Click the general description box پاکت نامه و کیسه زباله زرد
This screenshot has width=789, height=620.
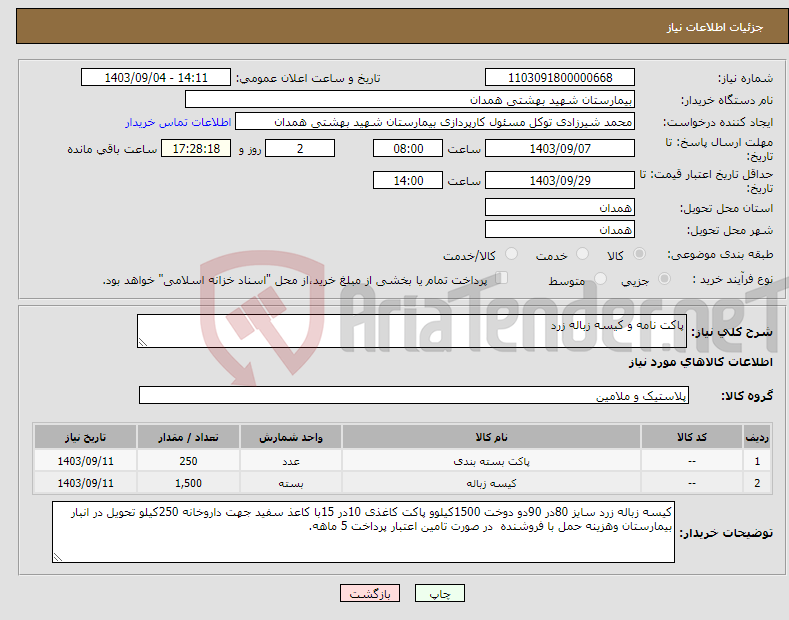pyautogui.click(x=412, y=331)
